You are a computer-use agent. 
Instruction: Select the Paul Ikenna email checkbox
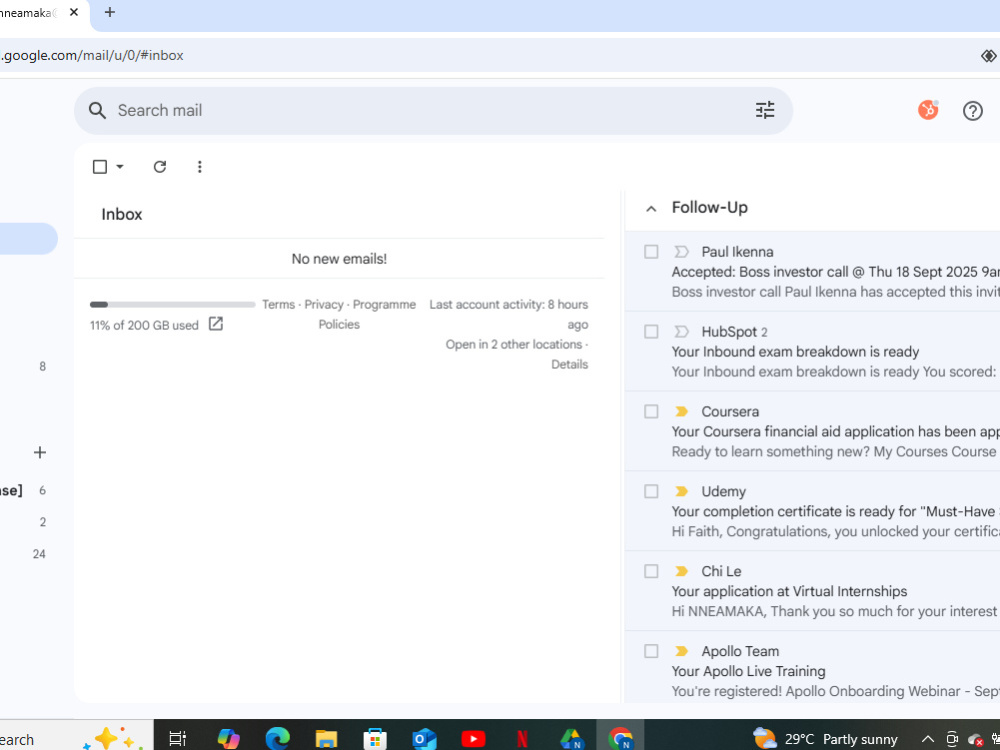point(651,252)
